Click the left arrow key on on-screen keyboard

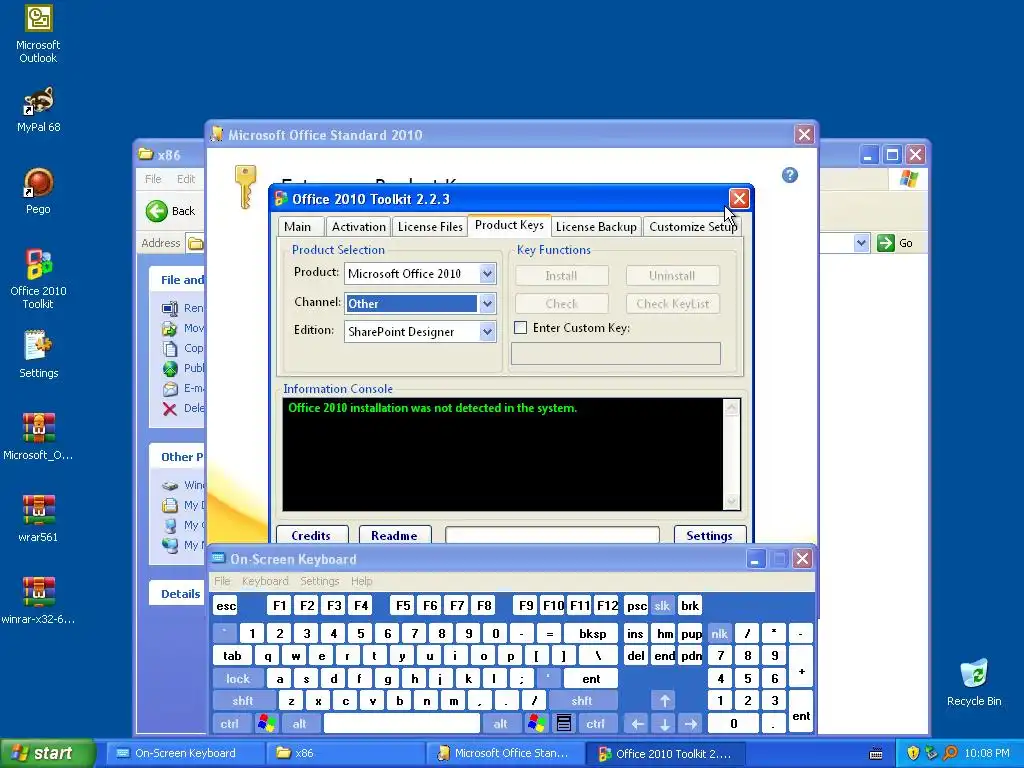637,724
